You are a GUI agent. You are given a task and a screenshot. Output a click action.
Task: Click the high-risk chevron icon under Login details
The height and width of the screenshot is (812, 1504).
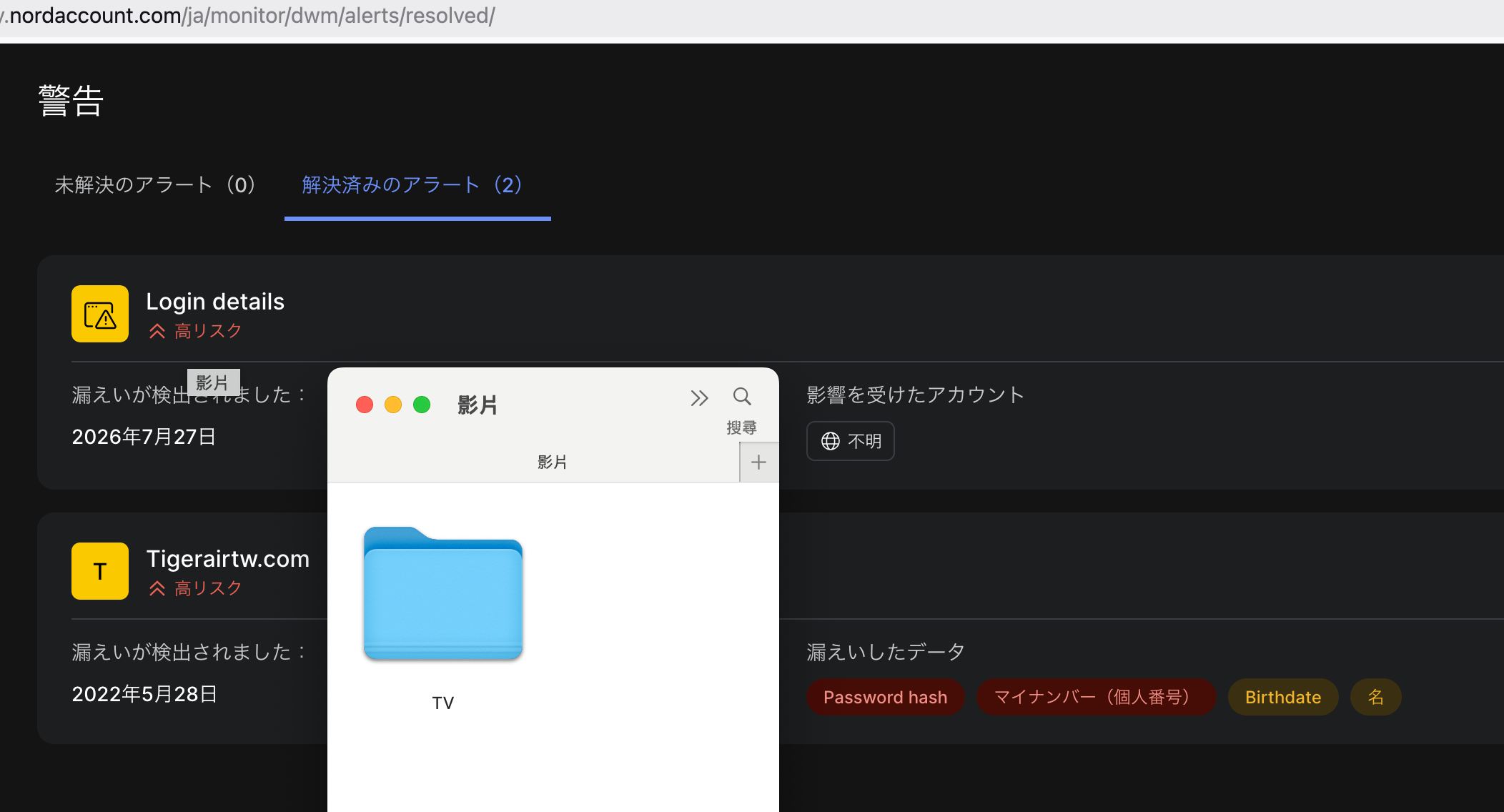click(x=157, y=331)
